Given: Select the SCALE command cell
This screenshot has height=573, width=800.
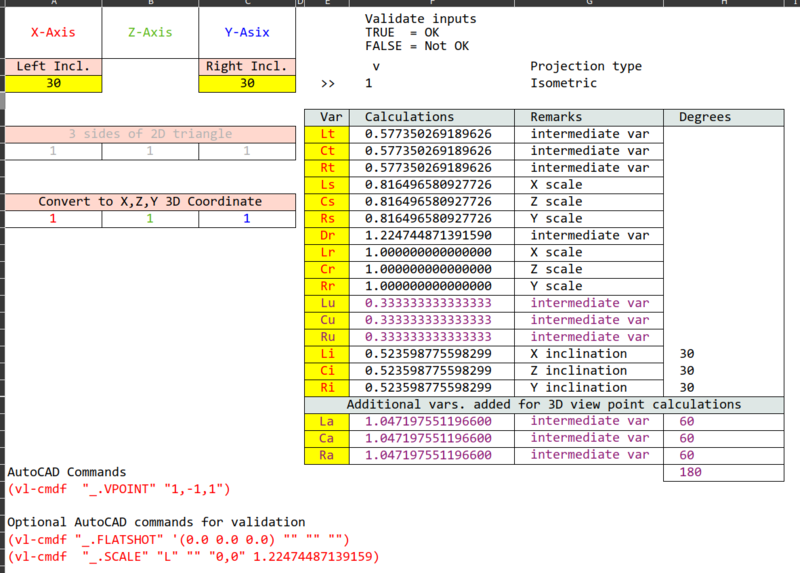Looking at the screenshot, I should [193, 557].
